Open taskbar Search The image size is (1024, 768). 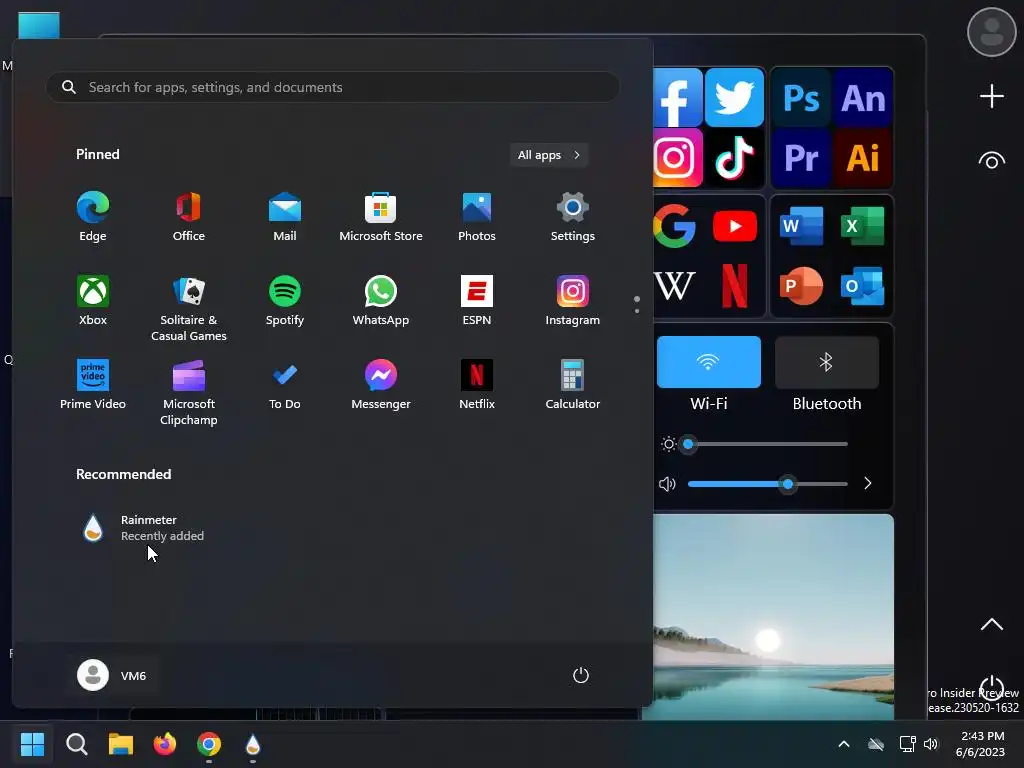(x=76, y=744)
